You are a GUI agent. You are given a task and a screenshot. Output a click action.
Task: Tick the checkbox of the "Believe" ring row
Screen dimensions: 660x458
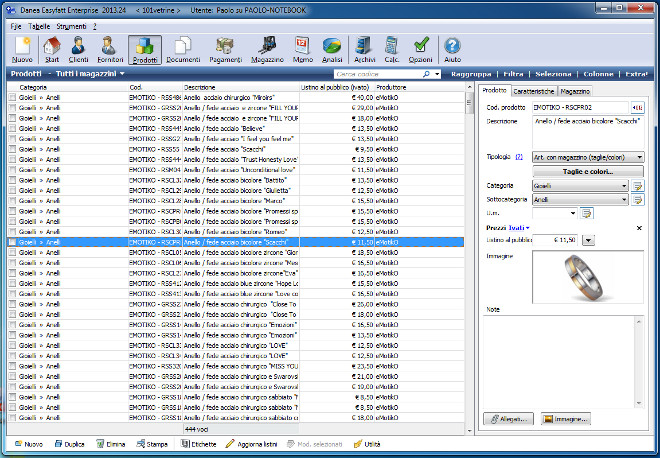[13, 128]
